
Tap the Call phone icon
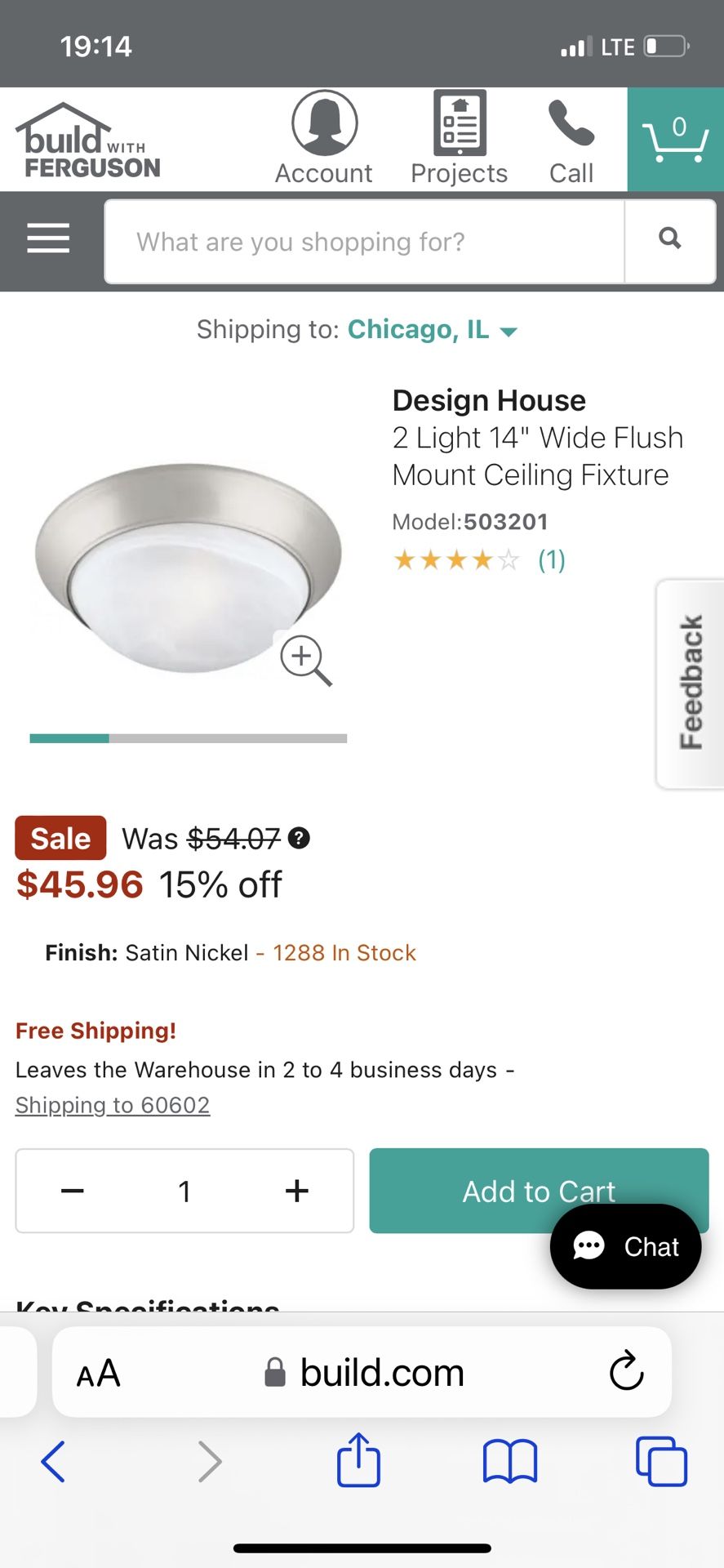point(570,131)
